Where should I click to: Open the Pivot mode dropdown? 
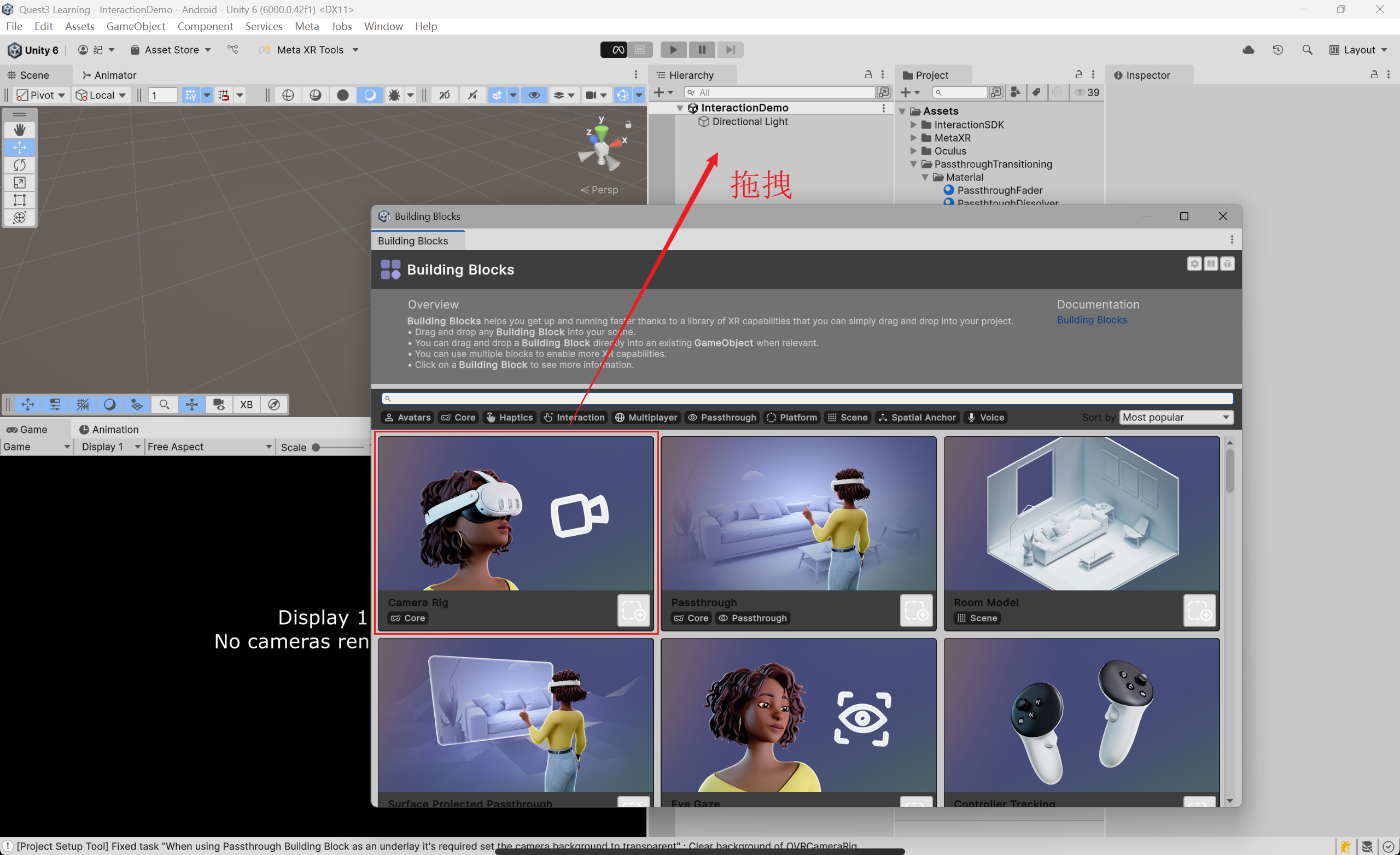40,95
